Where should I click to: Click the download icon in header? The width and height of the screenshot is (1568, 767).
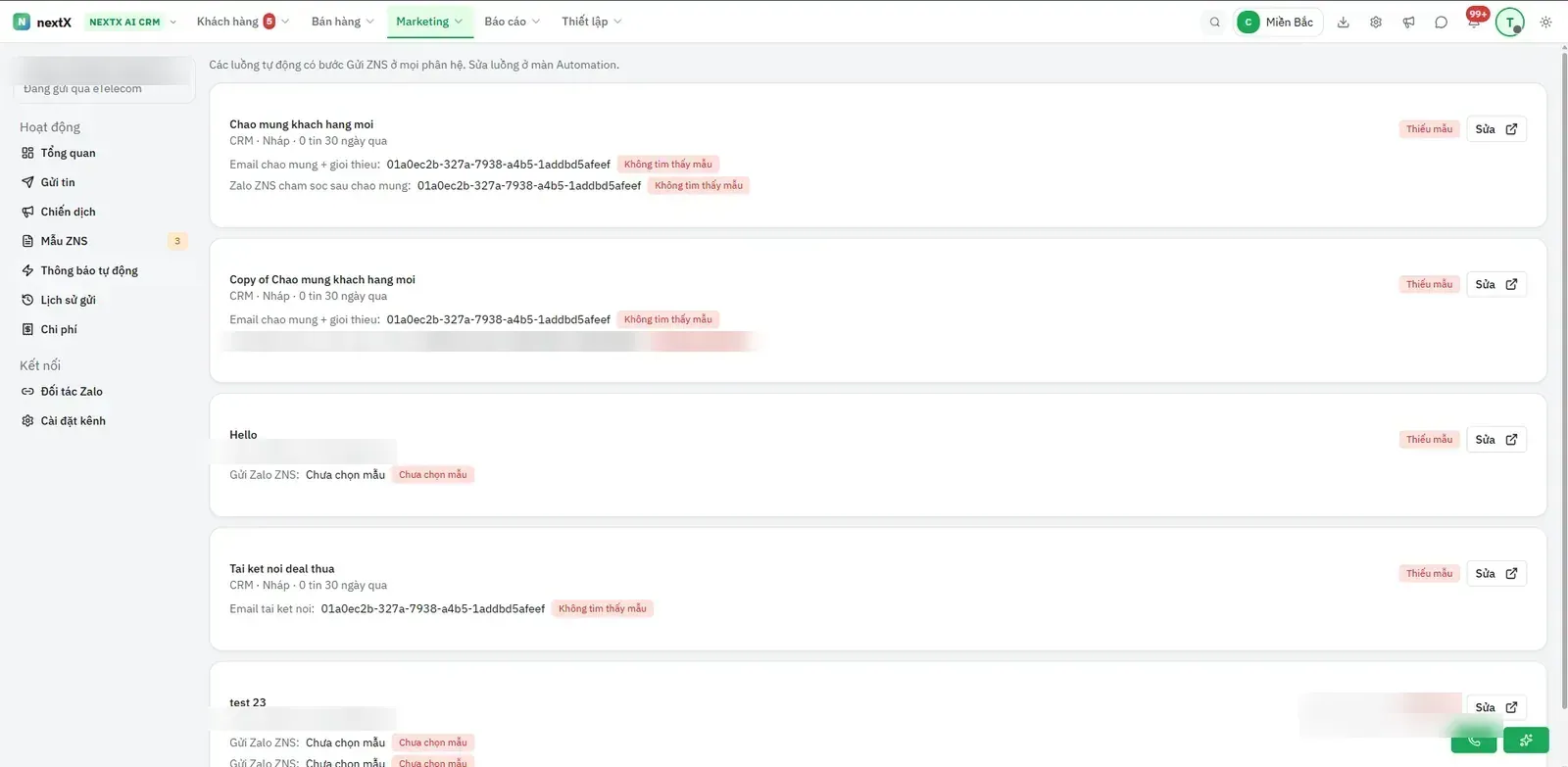(1344, 22)
